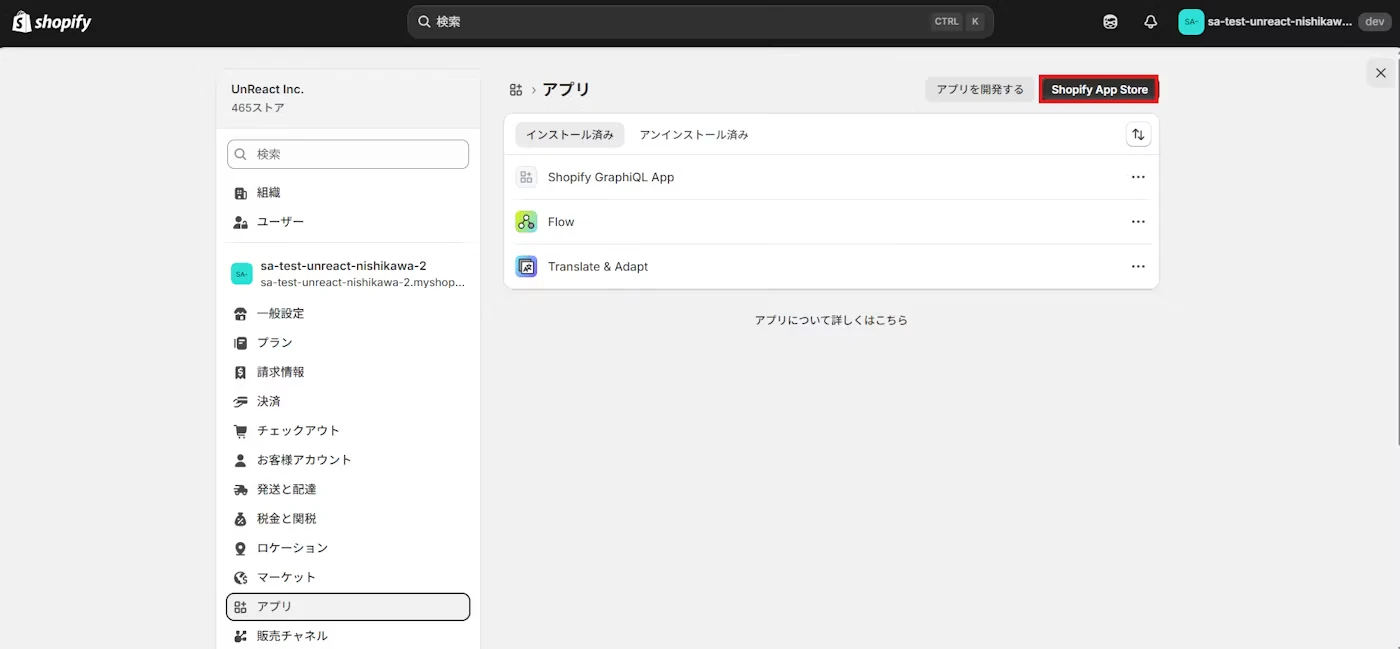Screen dimensions: 1400x649
Task: Click the 販売チャネル icon
Action: click(x=240, y=636)
